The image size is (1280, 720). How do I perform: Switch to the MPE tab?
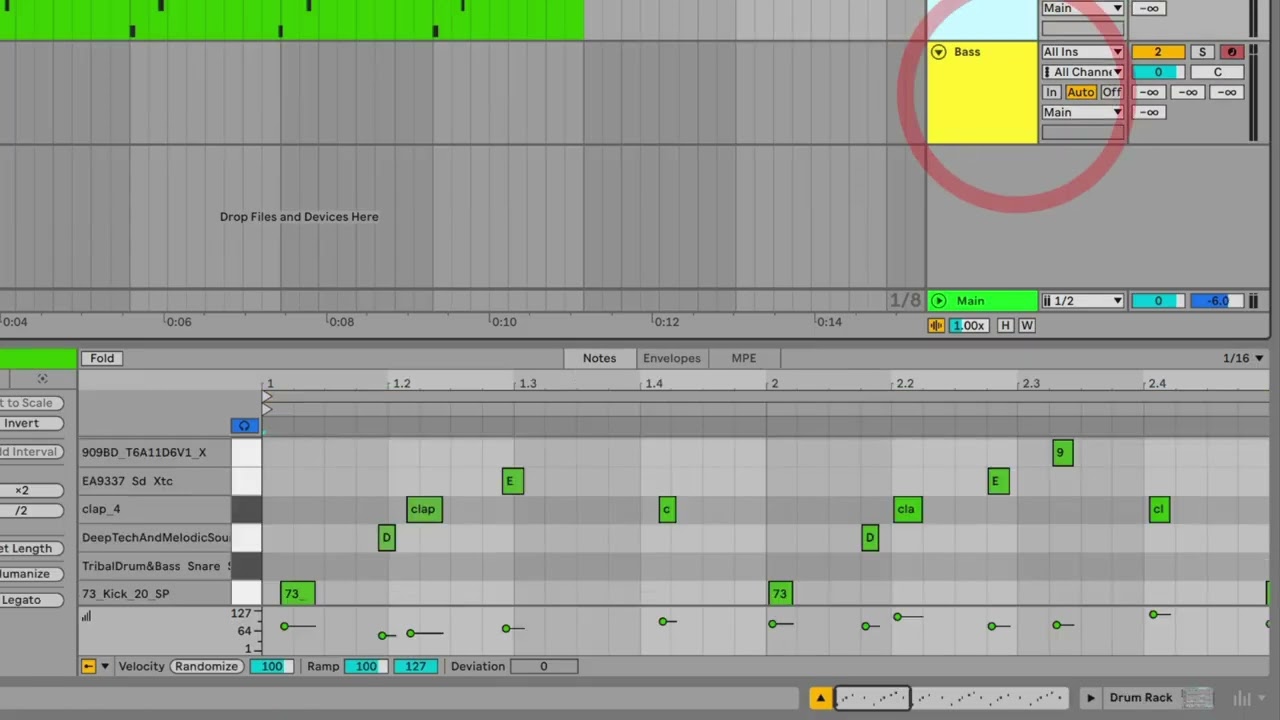744,358
